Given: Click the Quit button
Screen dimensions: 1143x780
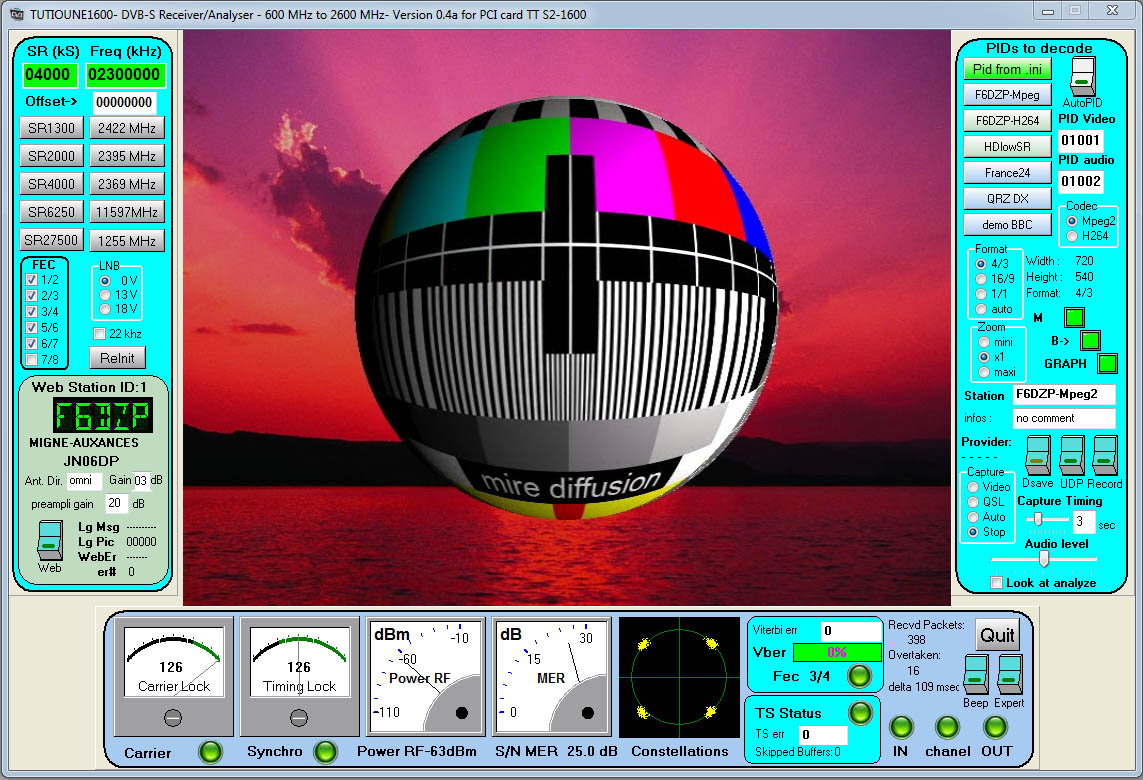Looking at the screenshot, I should (997, 635).
